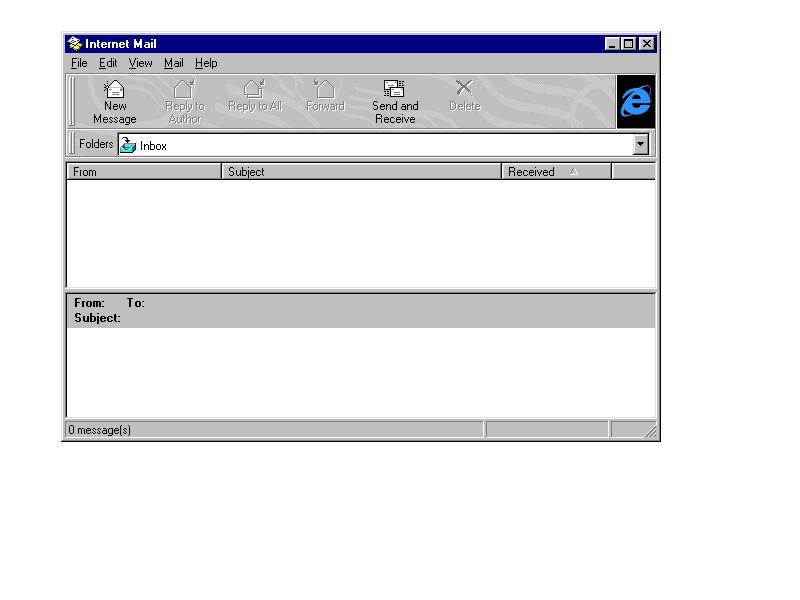Screen dimensions: 800x600
Task: Click the empty message list area
Action: tap(360, 235)
